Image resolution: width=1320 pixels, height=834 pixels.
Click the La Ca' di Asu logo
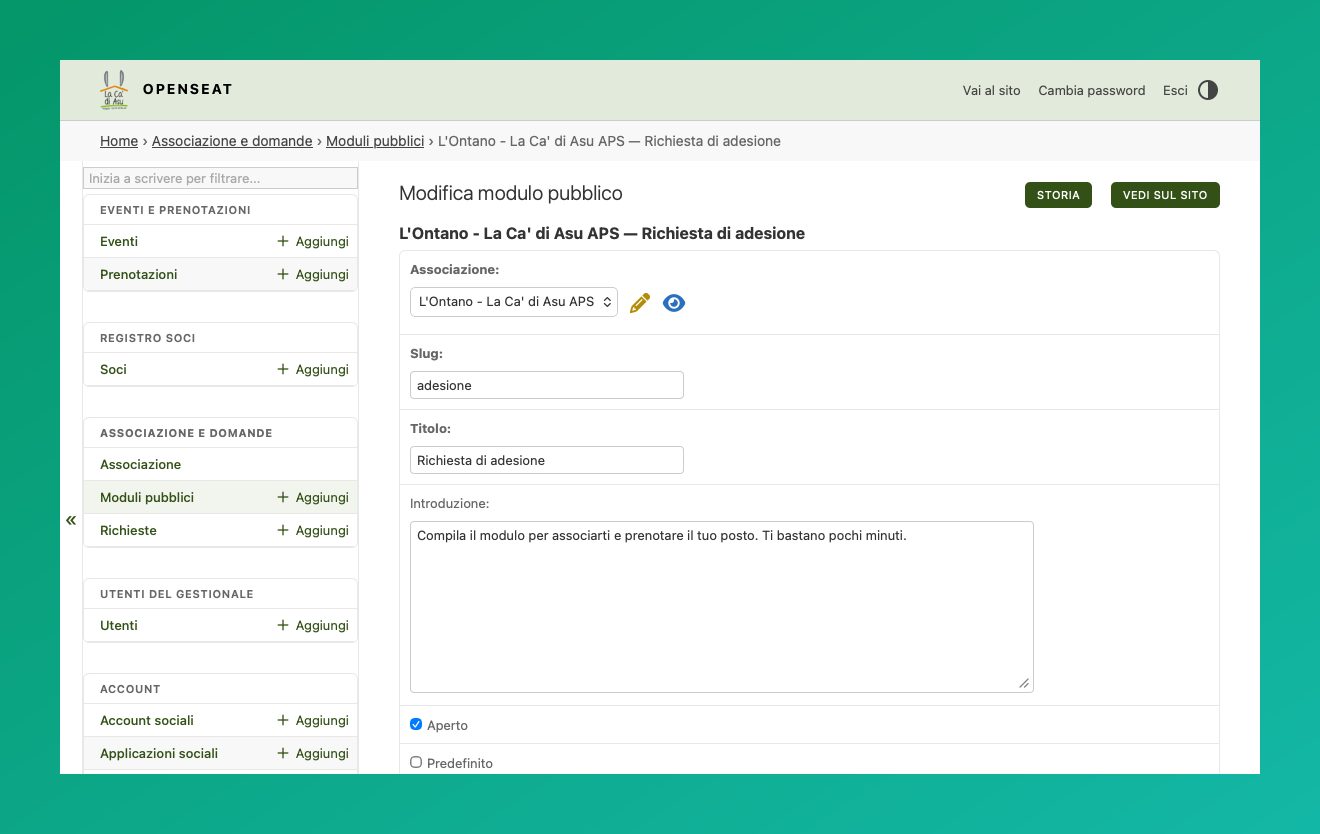tap(114, 90)
